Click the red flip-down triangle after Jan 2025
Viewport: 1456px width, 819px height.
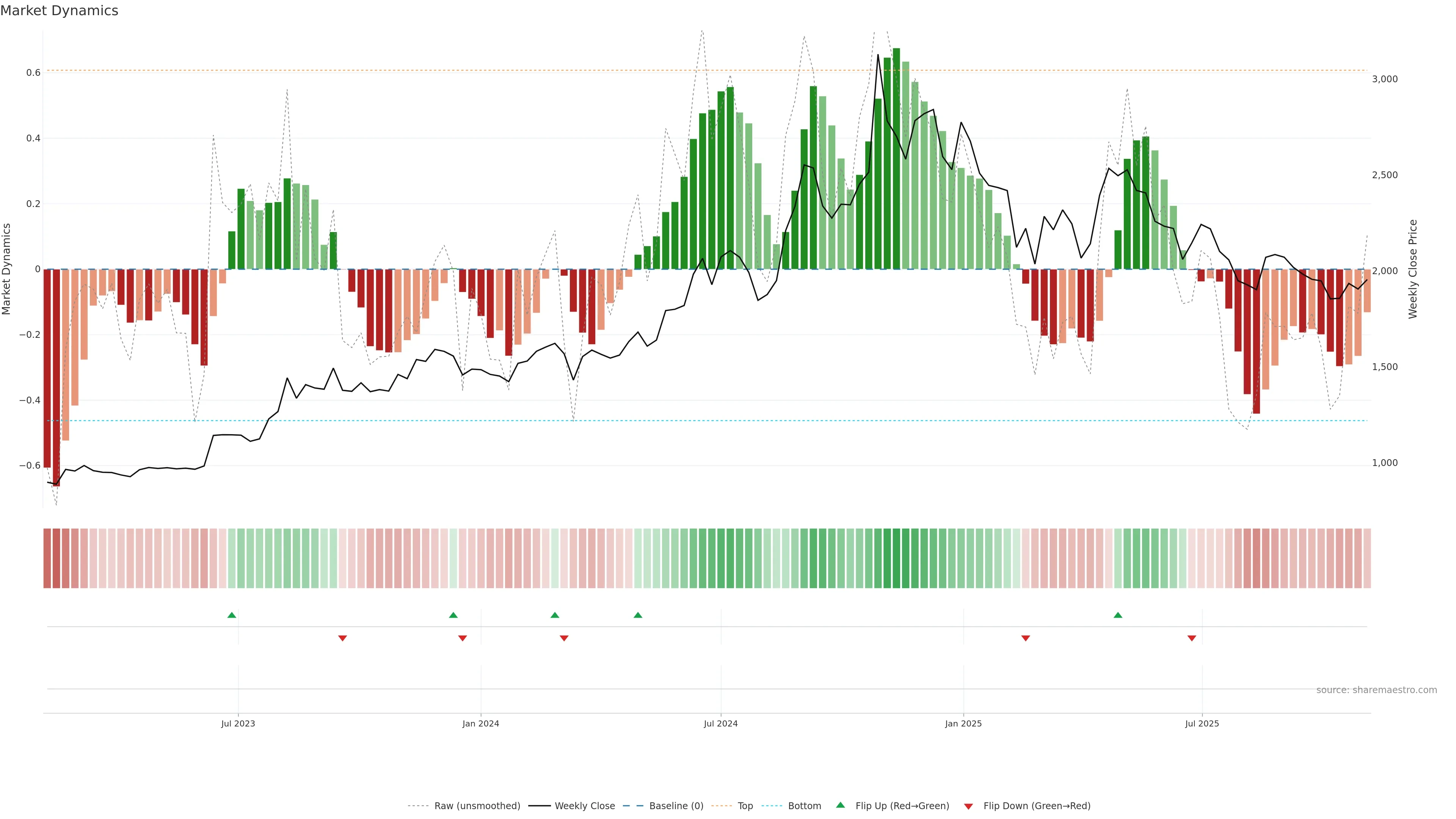click(x=1026, y=638)
